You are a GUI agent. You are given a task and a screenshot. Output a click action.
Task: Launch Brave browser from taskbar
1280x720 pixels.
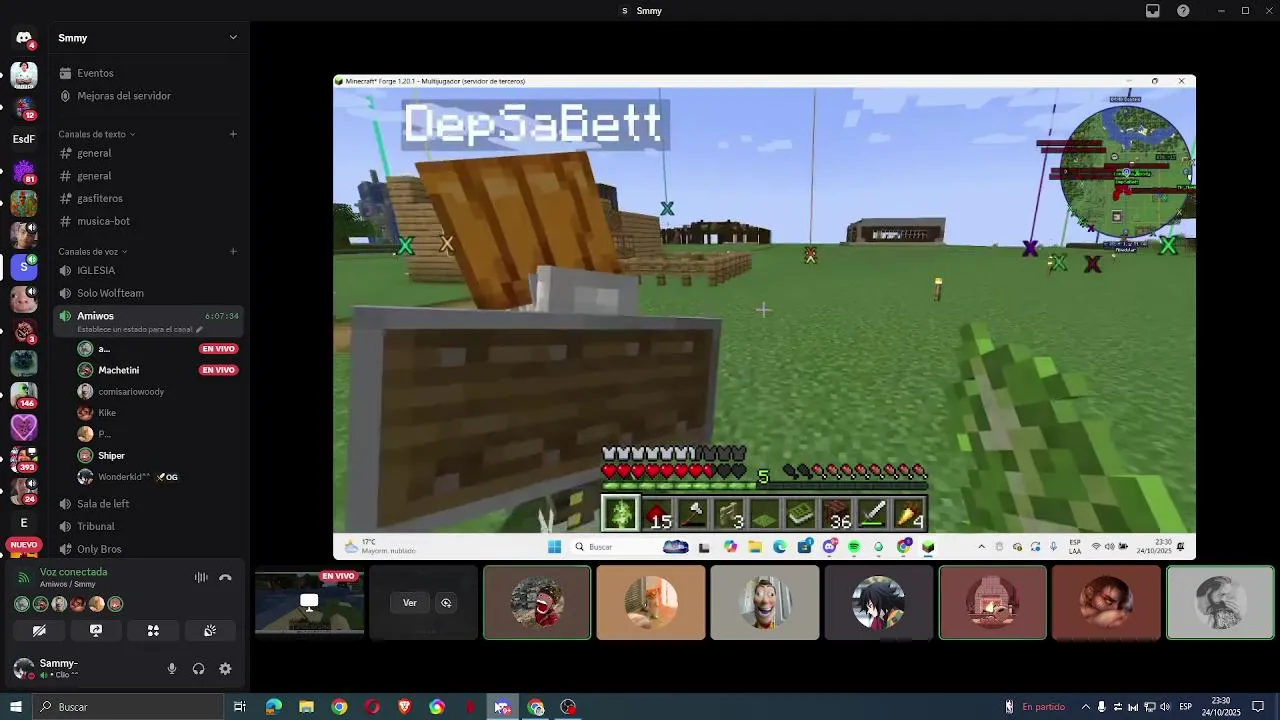pos(404,707)
